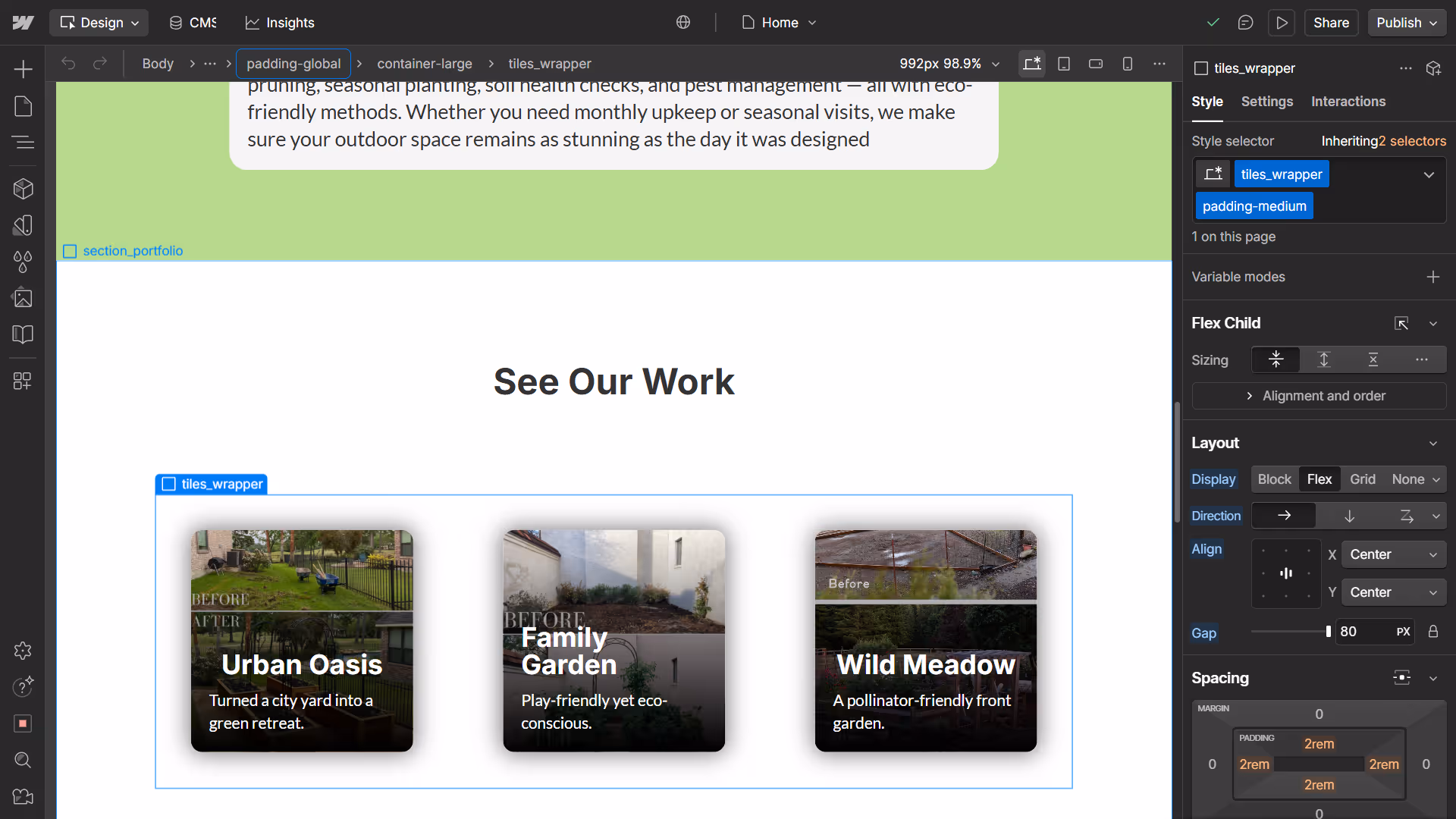
Task: Switch to mobile portrait breakpoint
Action: click(1128, 64)
